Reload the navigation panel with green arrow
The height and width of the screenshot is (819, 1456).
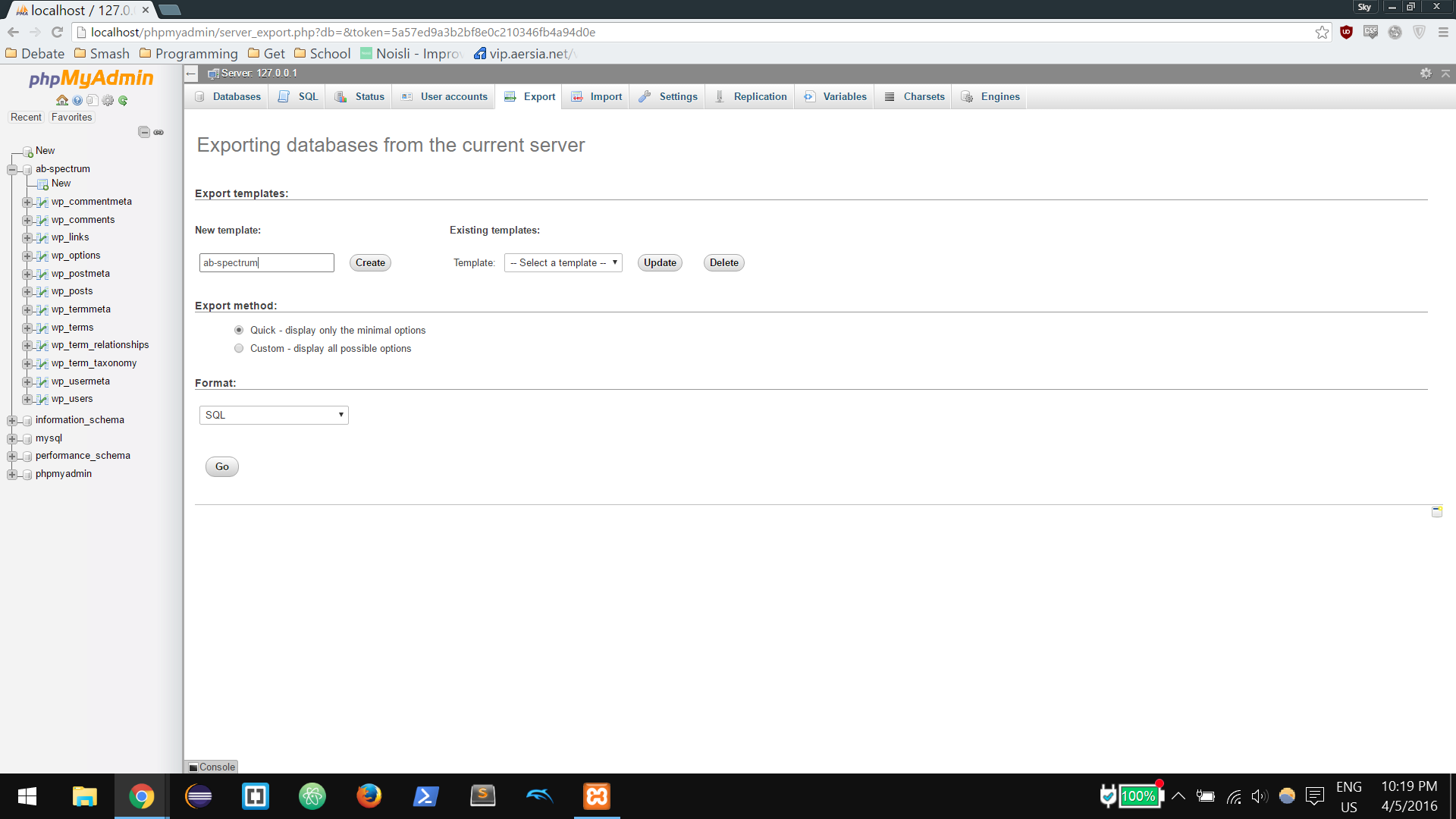coord(123,100)
